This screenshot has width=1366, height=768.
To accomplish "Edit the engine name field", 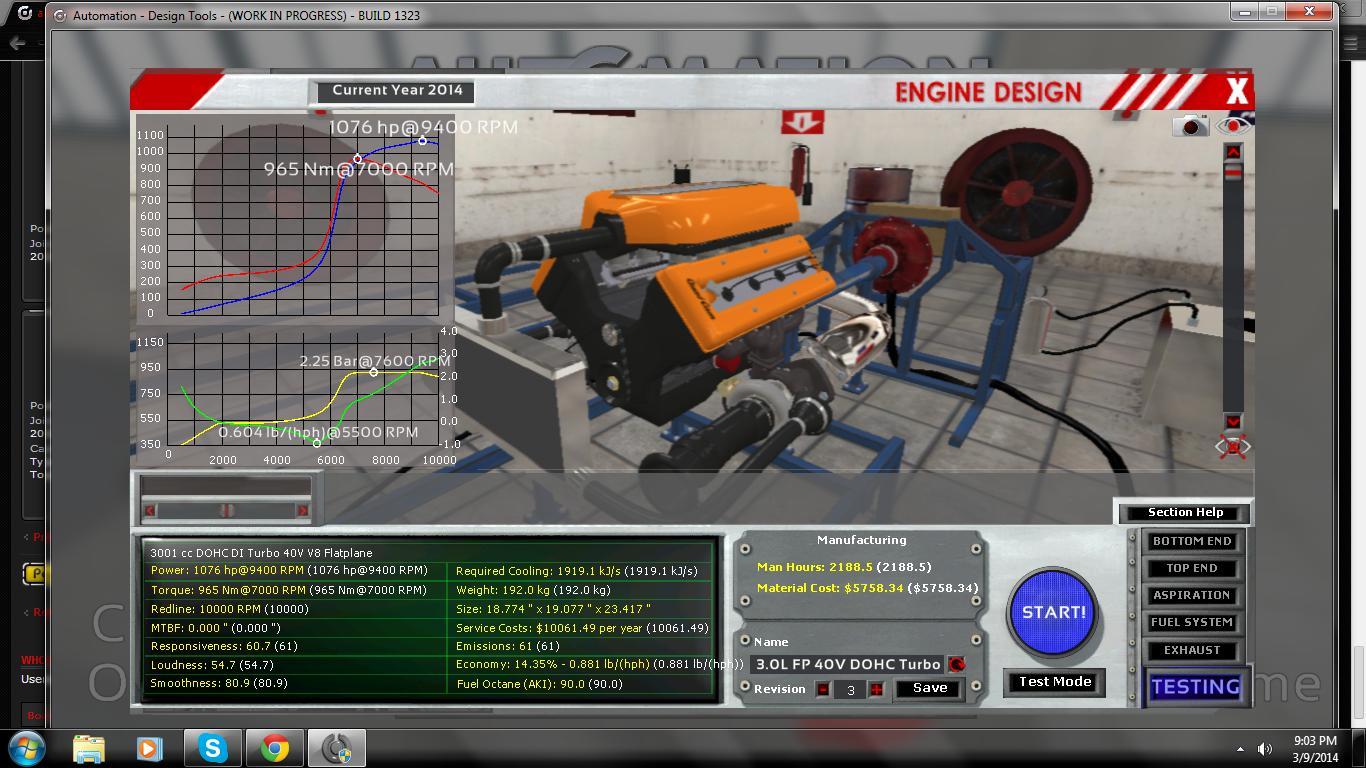I will [x=847, y=664].
